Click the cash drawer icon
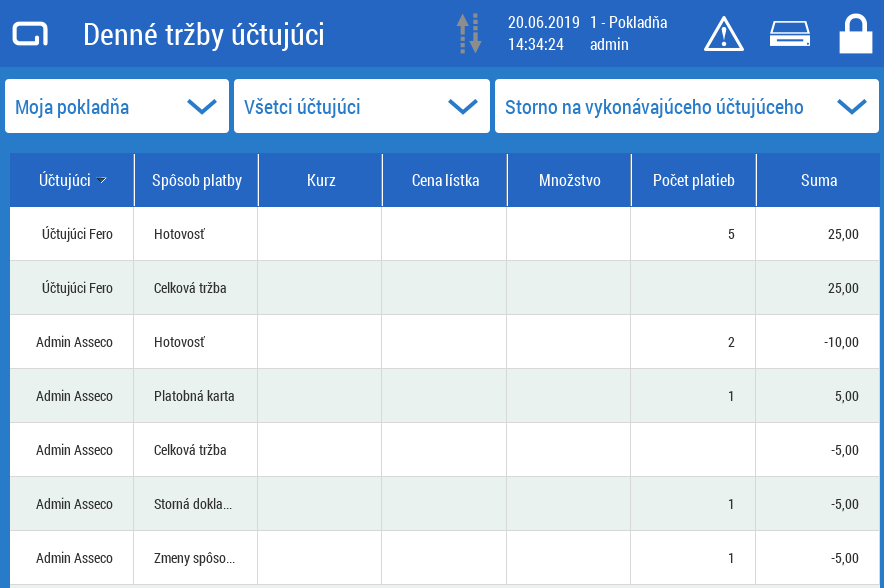Viewport: 884px width, 588px height. (788, 34)
